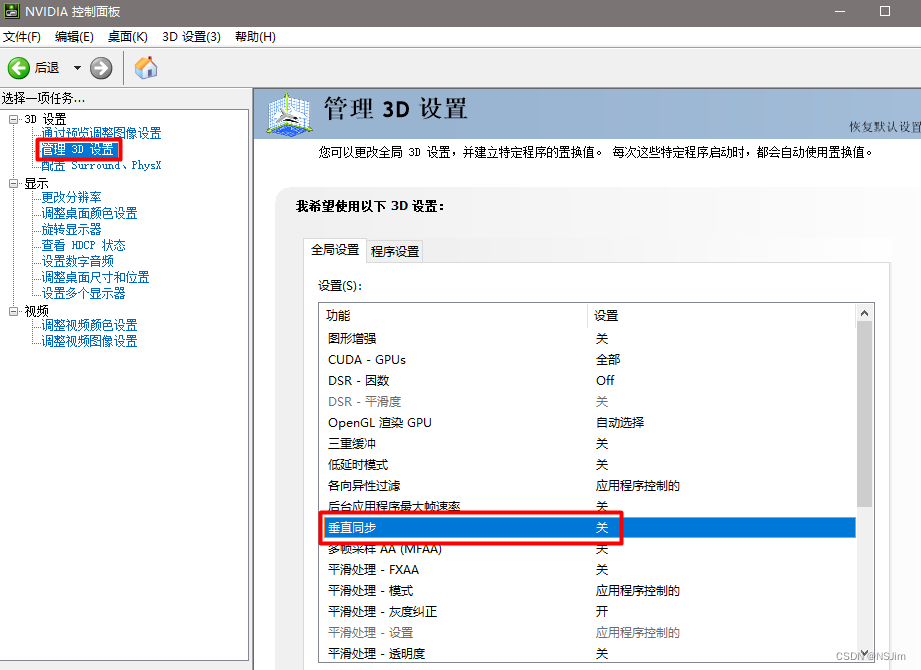Open 旋转显示器 task
Image resolution: width=921 pixels, height=670 pixels.
click(71, 229)
